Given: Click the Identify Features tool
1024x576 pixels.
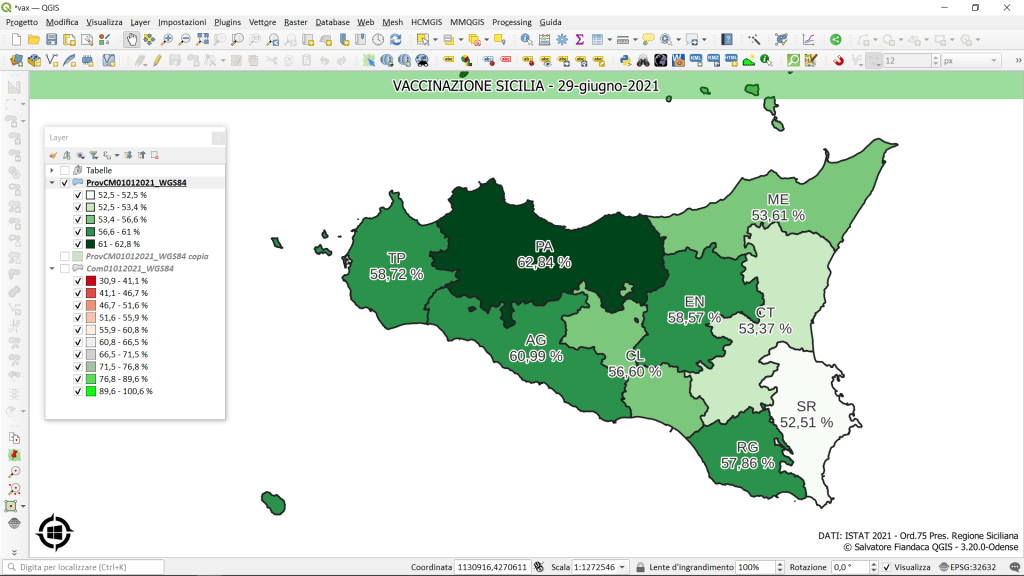Looking at the screenshot, I should (x=526, y=39).
